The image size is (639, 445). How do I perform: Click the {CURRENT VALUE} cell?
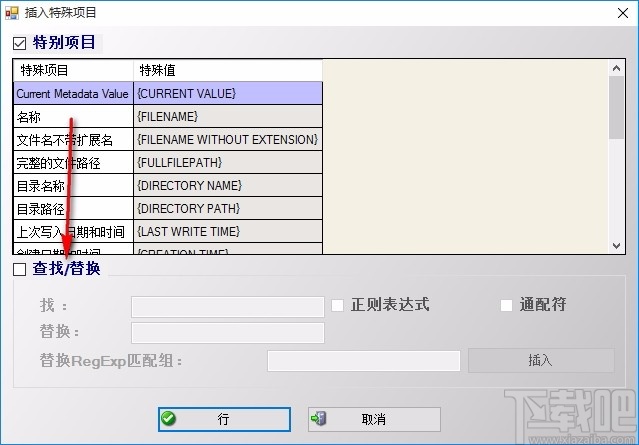(x=228, y=93)
